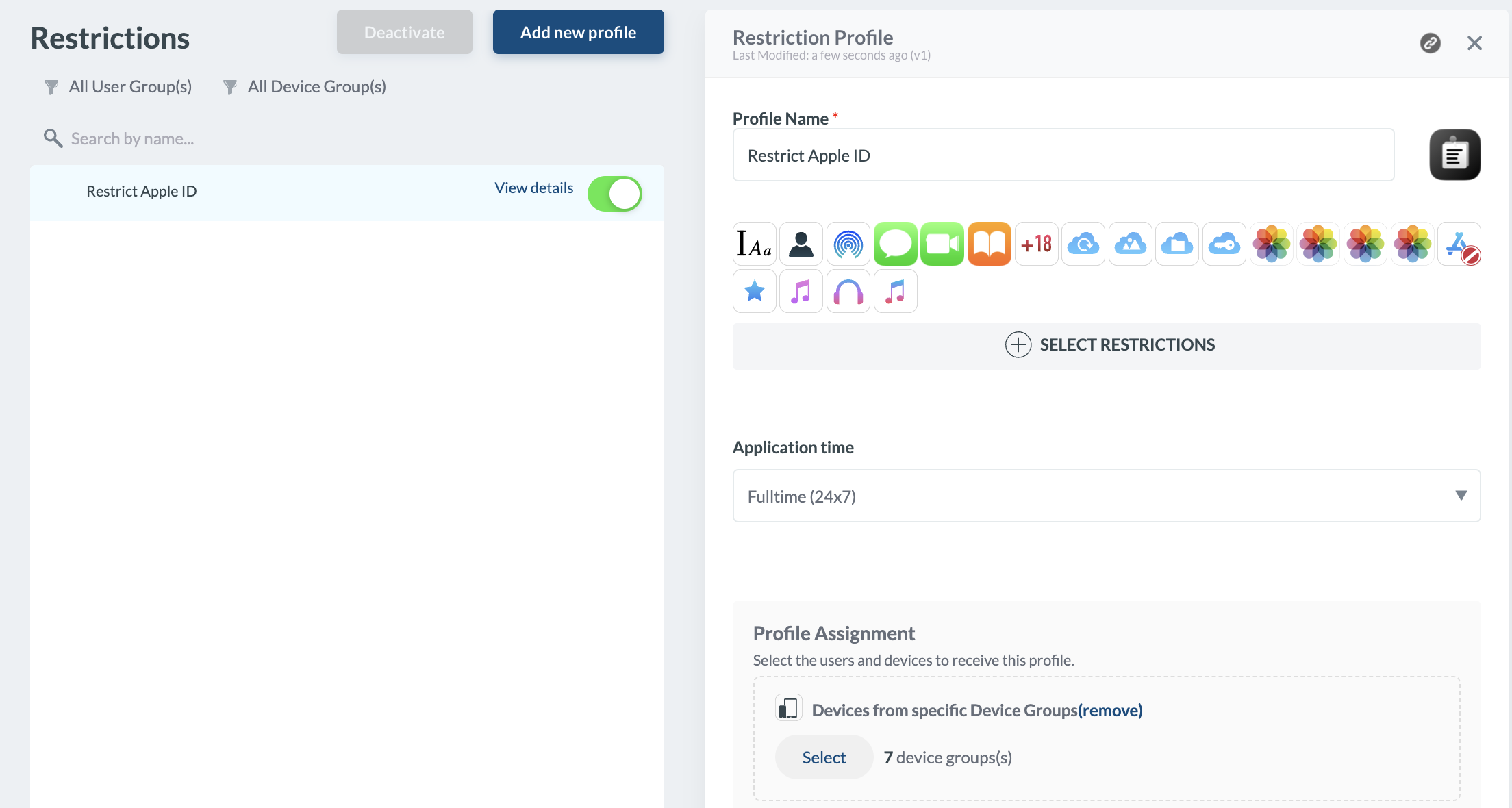1512x808 pixels.
Task: Click the green FaceTime camera icon
Action: point(942,244)
